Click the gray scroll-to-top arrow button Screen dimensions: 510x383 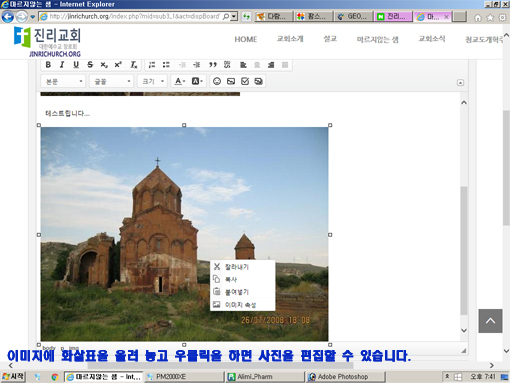490,321
